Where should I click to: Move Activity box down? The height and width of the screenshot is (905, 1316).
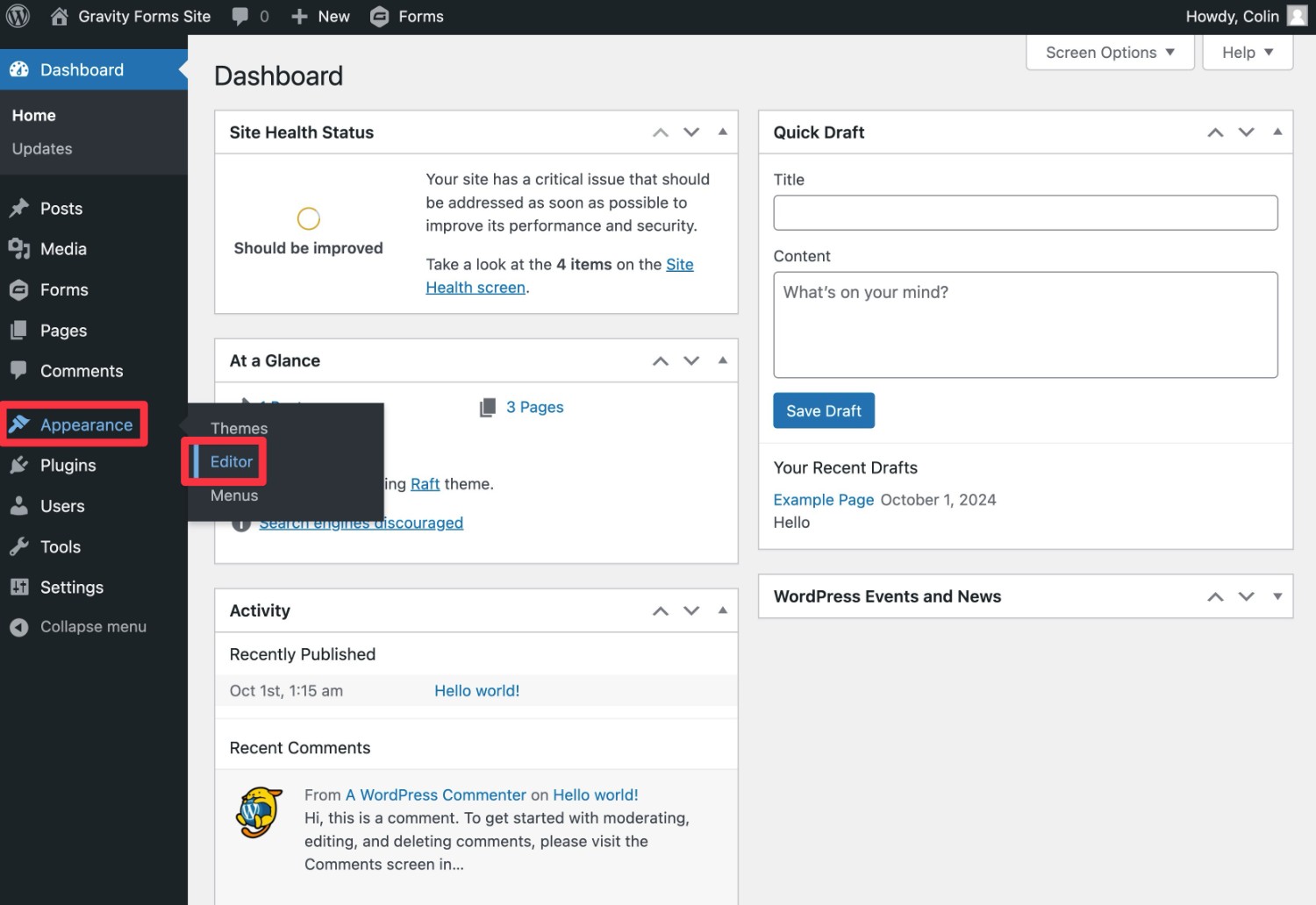[x=691, y=611]
